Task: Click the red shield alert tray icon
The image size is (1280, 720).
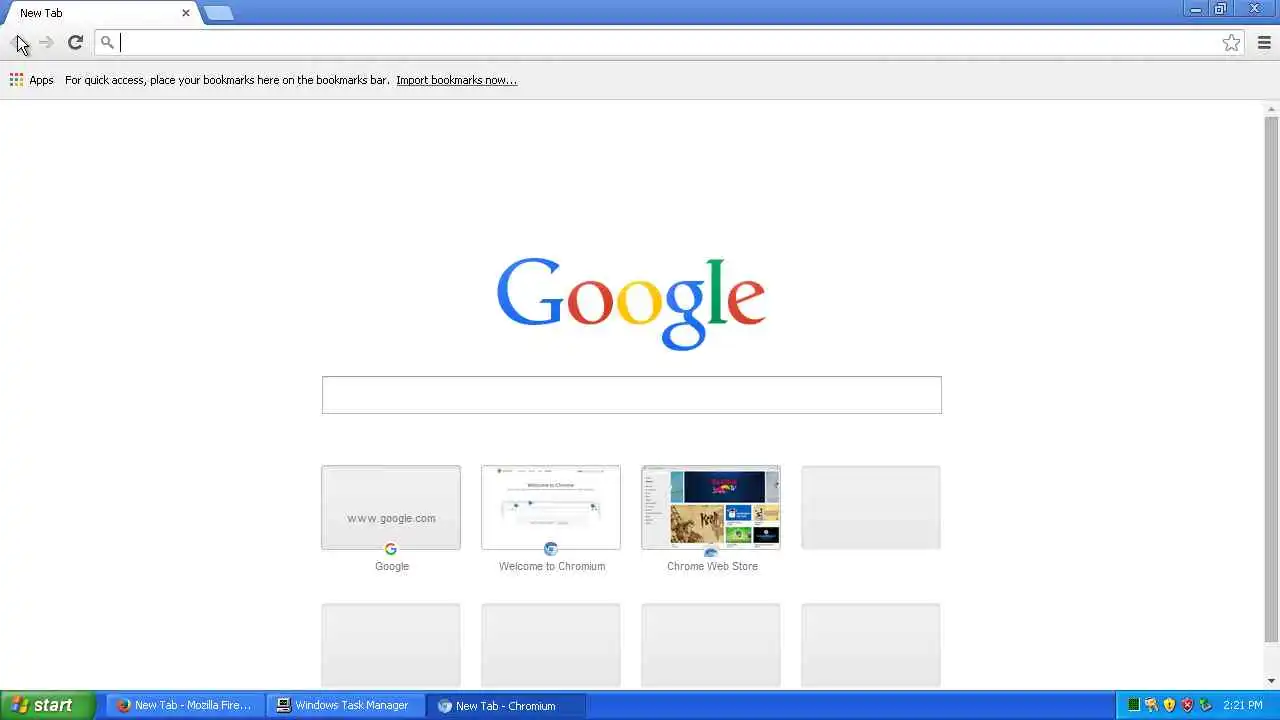Action: tap(1187, 705)
